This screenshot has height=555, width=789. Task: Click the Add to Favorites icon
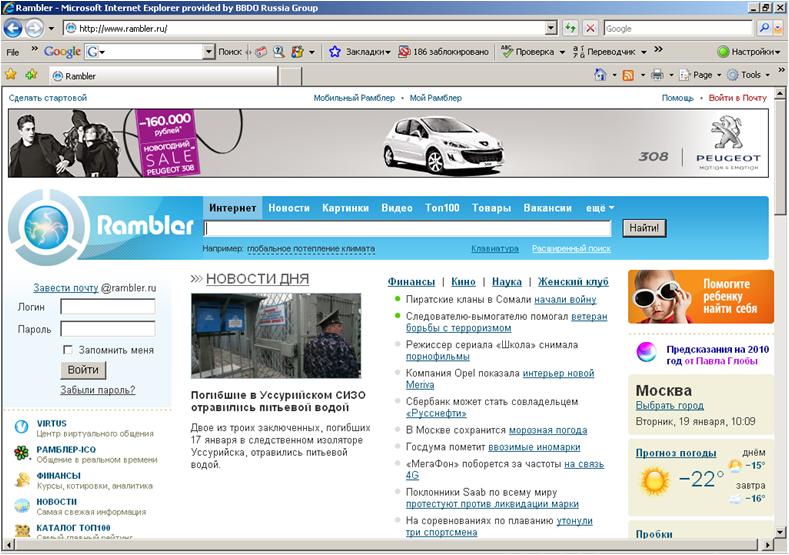click(31, 75)
